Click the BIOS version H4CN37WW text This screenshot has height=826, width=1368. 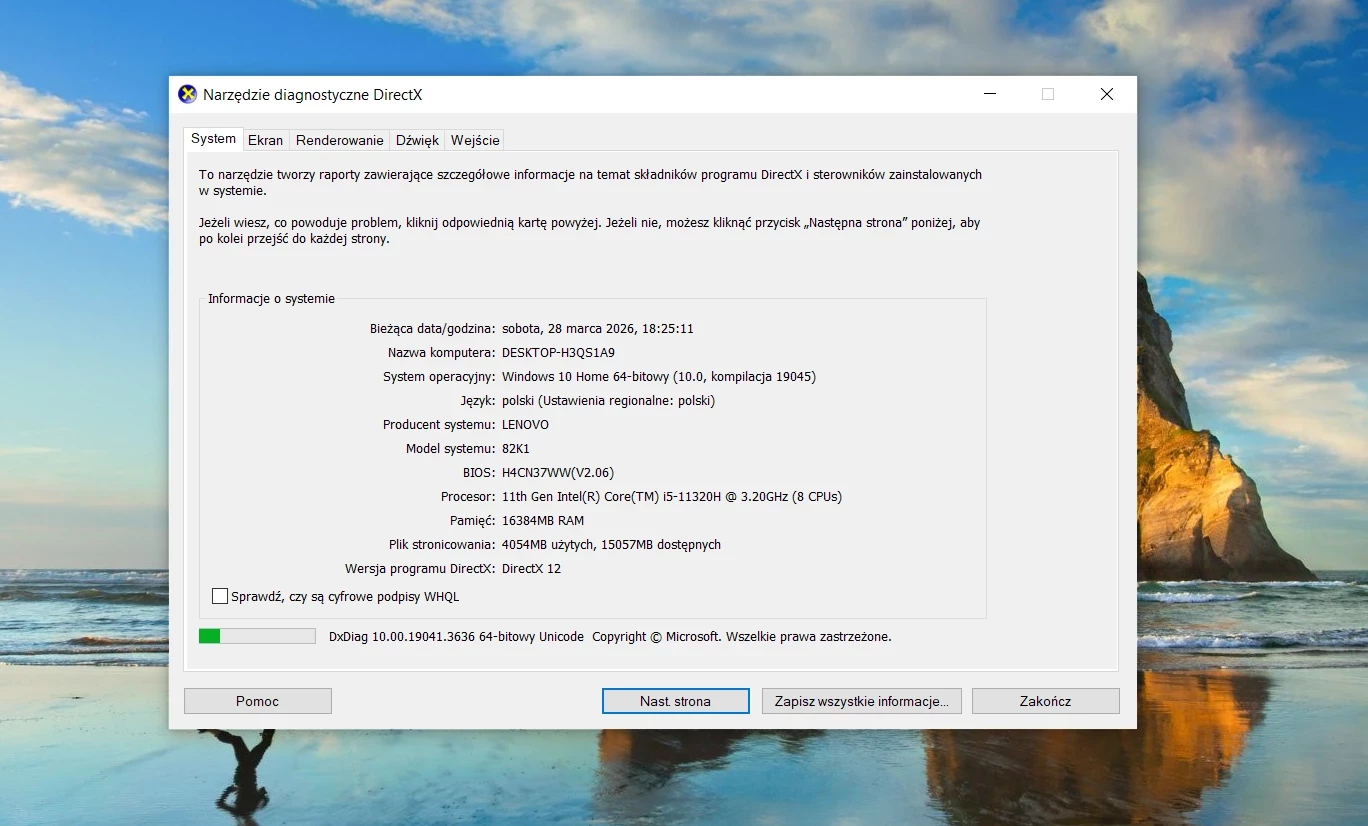pyautogui.click(x=558, y=473)
